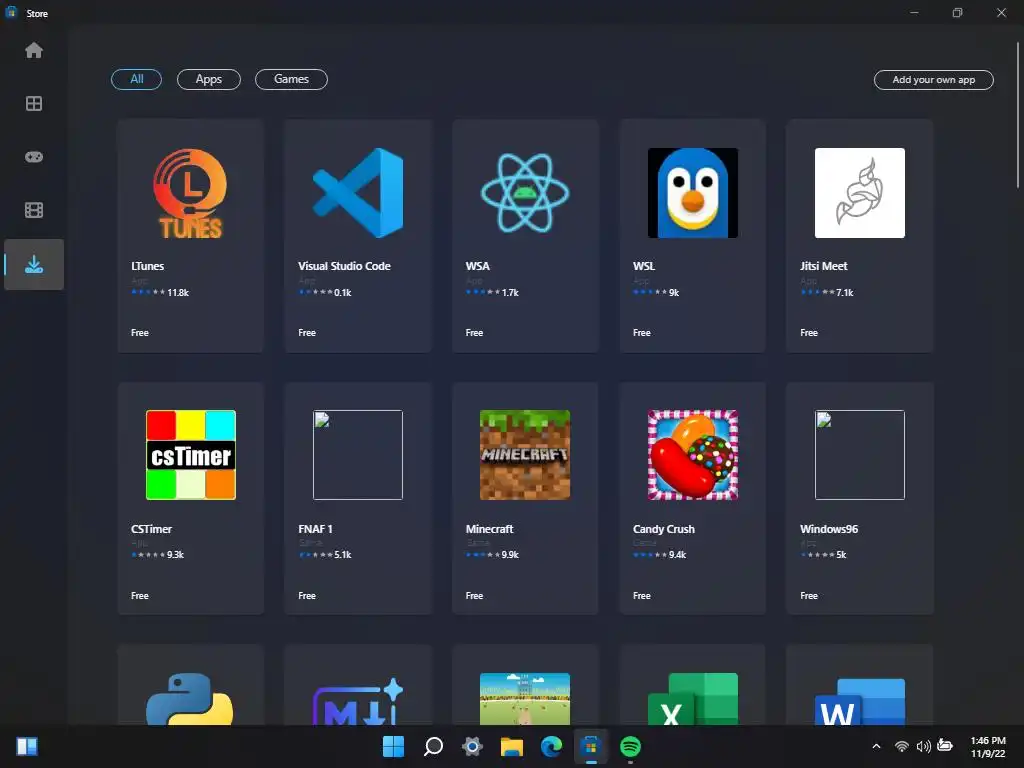Click the FNAF 1 title text
This screenshot has height=768, width=1024.
click(x=315, y=529)
